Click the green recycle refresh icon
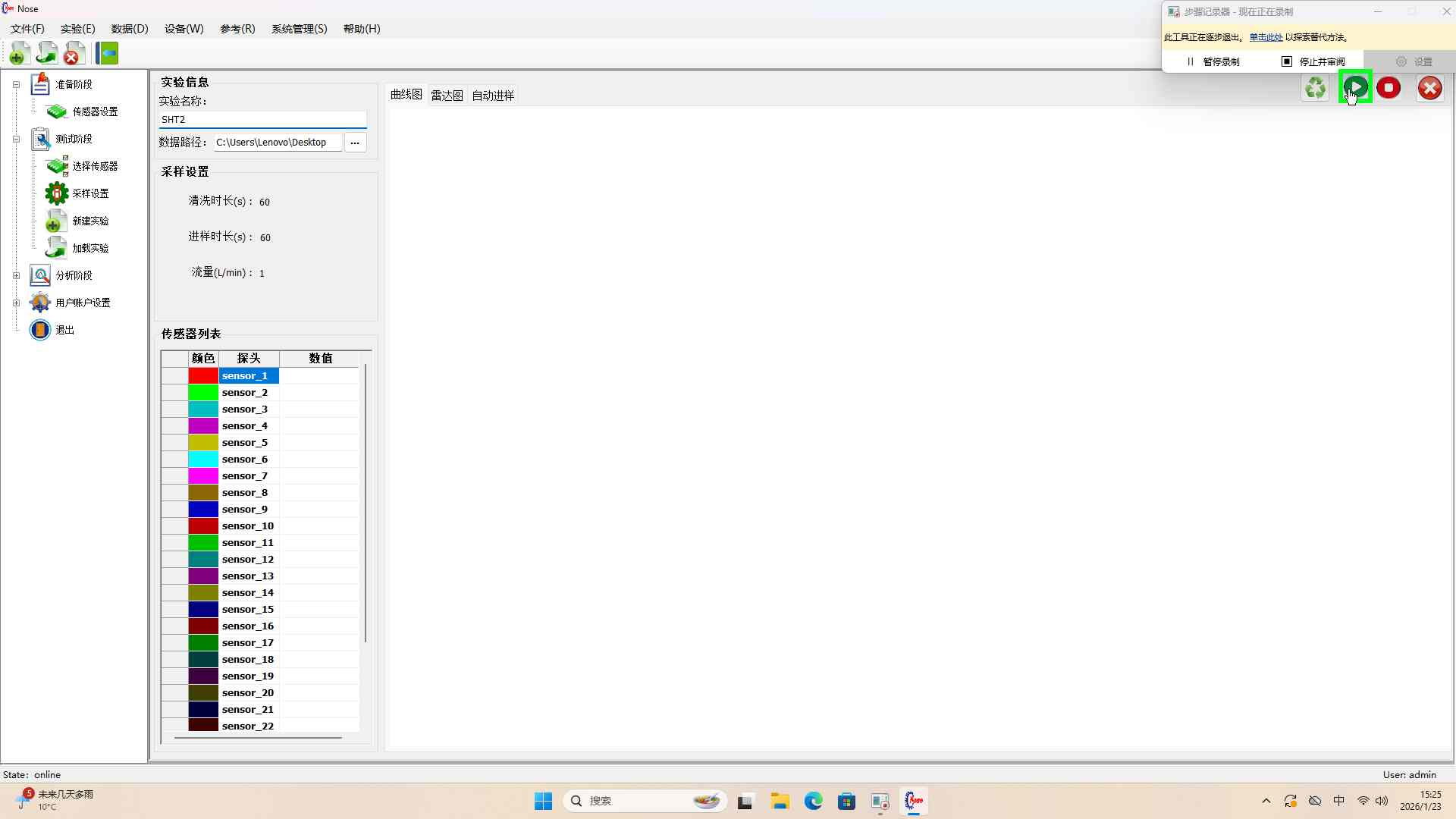Image resolution: width=1456 pixels, height=819 pixels. click(1316, 88)
